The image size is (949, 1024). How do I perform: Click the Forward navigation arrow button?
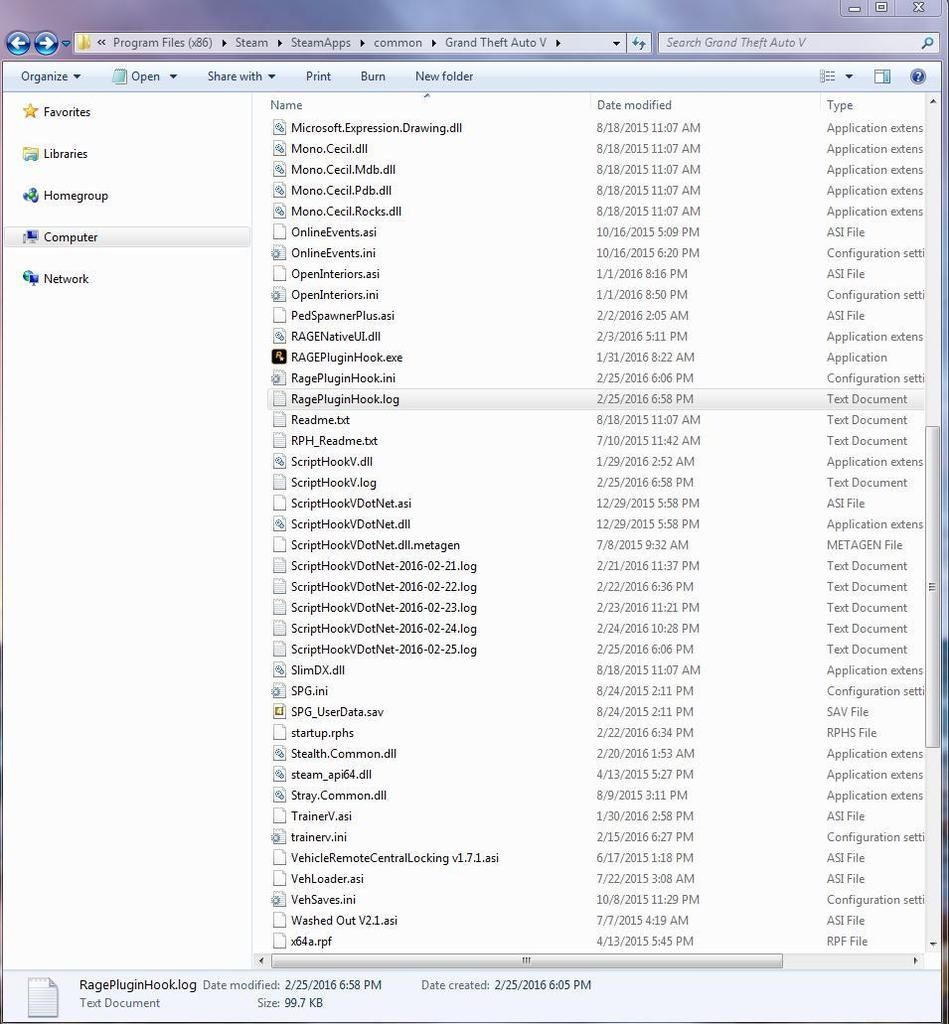point(46,43)
